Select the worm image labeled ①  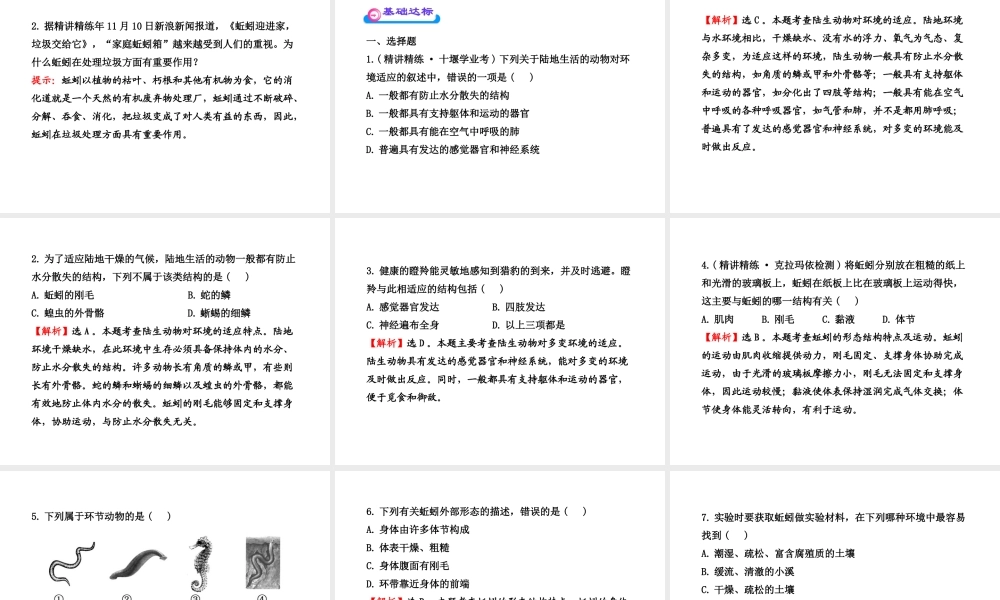(72, 564)
